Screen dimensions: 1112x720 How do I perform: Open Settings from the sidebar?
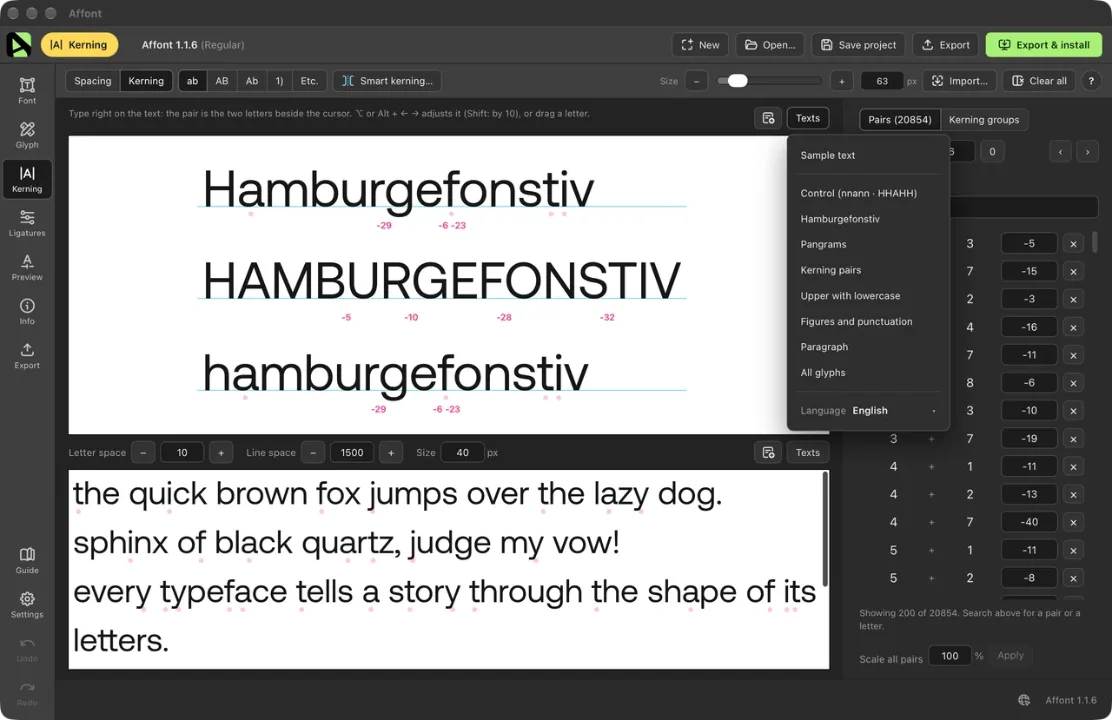(27, 604)
